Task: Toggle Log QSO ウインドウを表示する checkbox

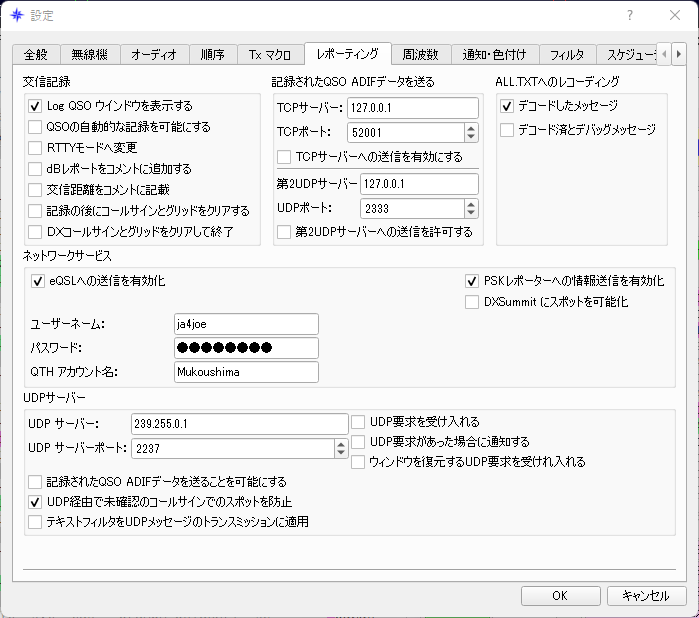Action: pyautogui.click(x=35, y=106)
